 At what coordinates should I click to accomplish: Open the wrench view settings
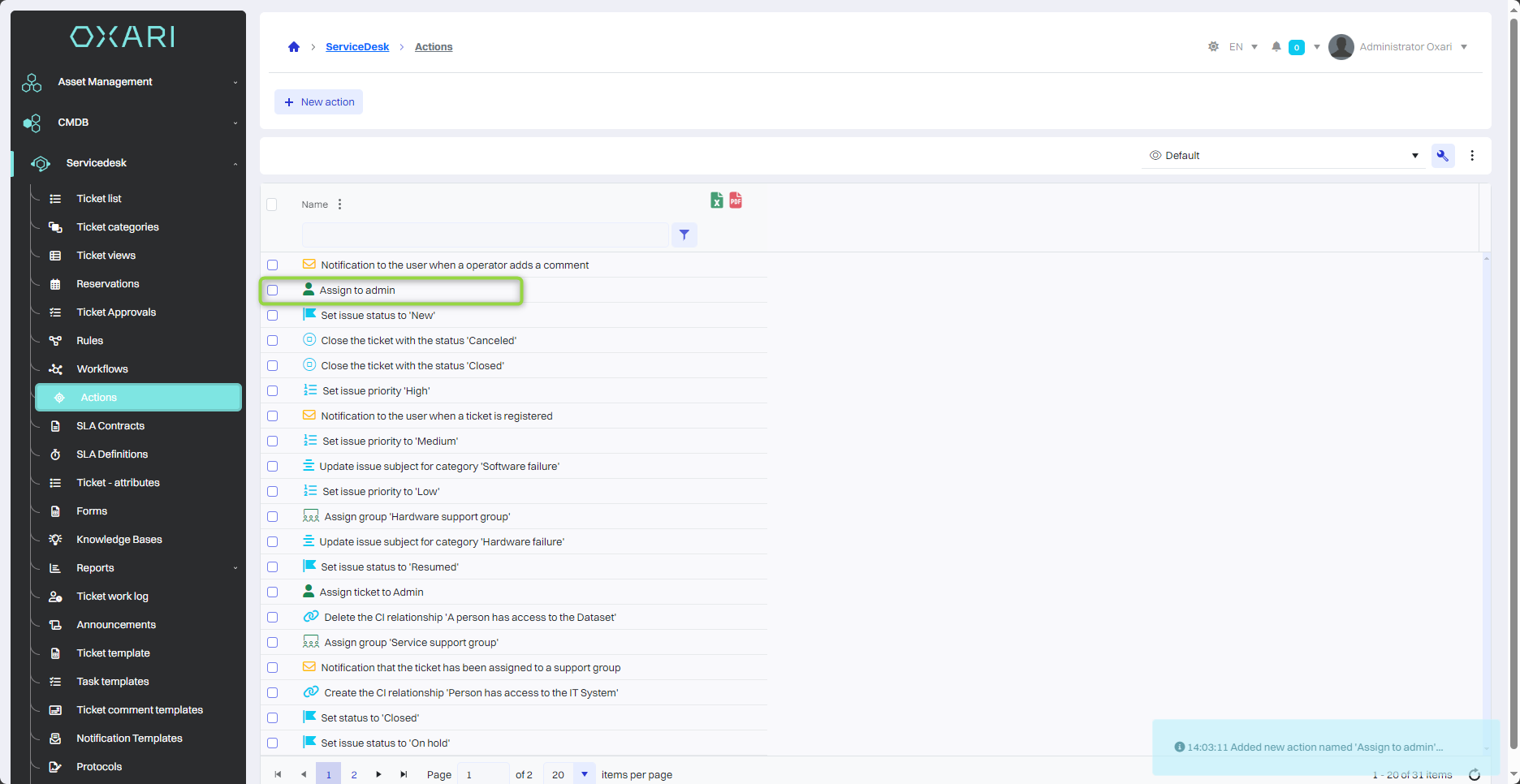click(1443, 156)
